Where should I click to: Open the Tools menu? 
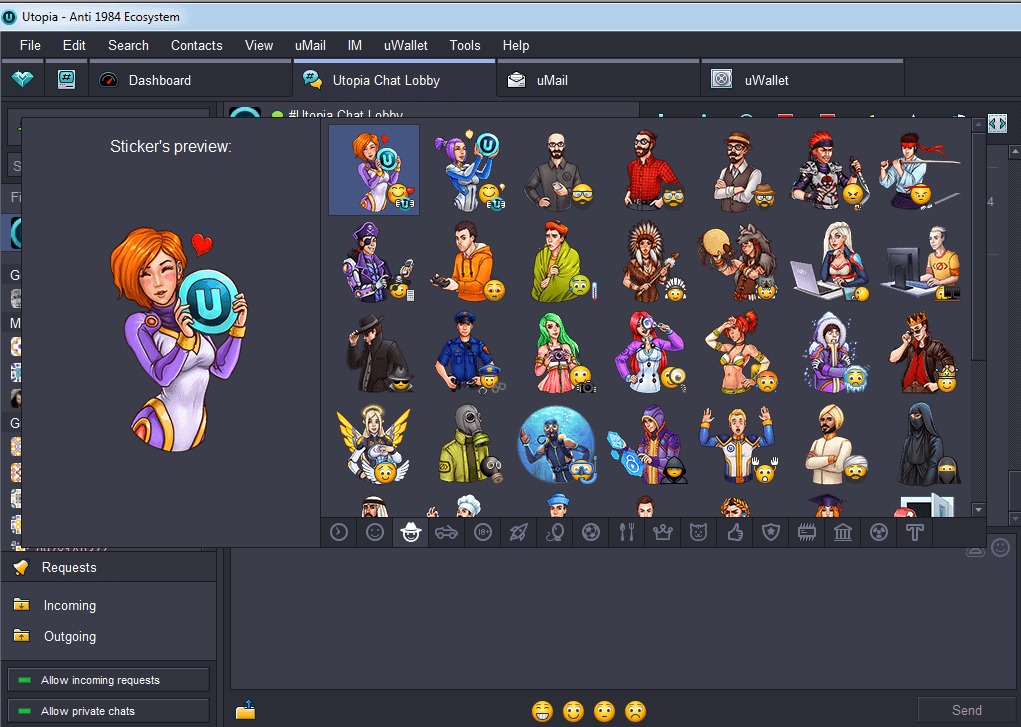[x=465, y=46]
